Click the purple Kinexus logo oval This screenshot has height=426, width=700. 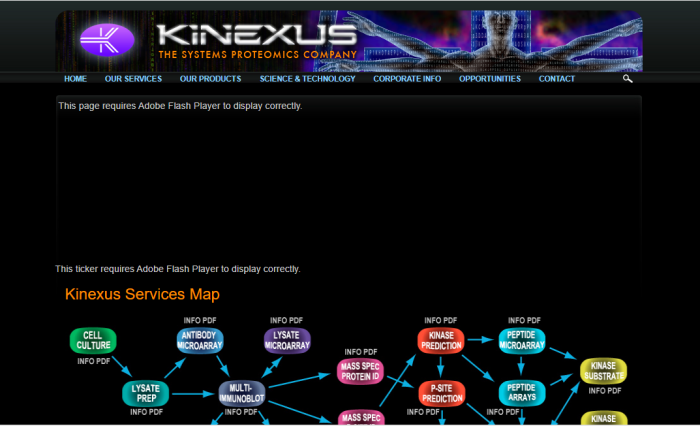107,40
